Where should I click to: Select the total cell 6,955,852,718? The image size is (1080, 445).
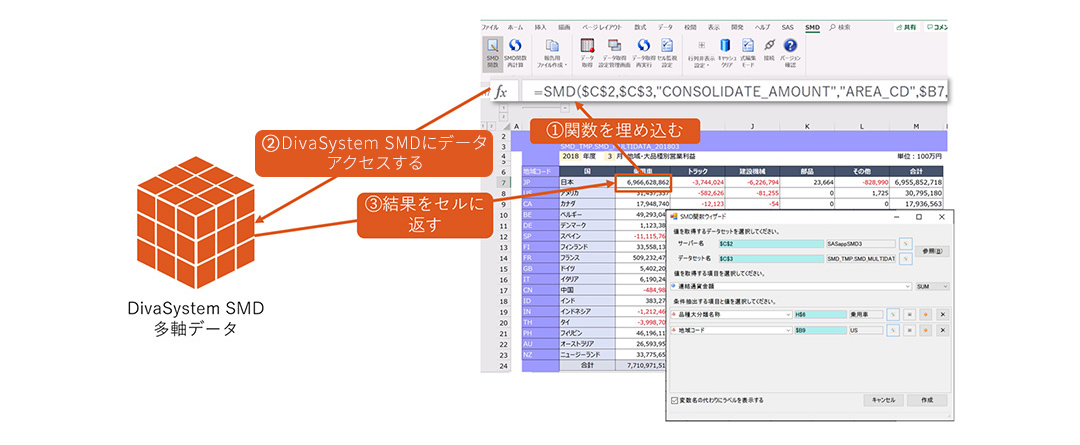pyautogui.click(x=916, y=183)
